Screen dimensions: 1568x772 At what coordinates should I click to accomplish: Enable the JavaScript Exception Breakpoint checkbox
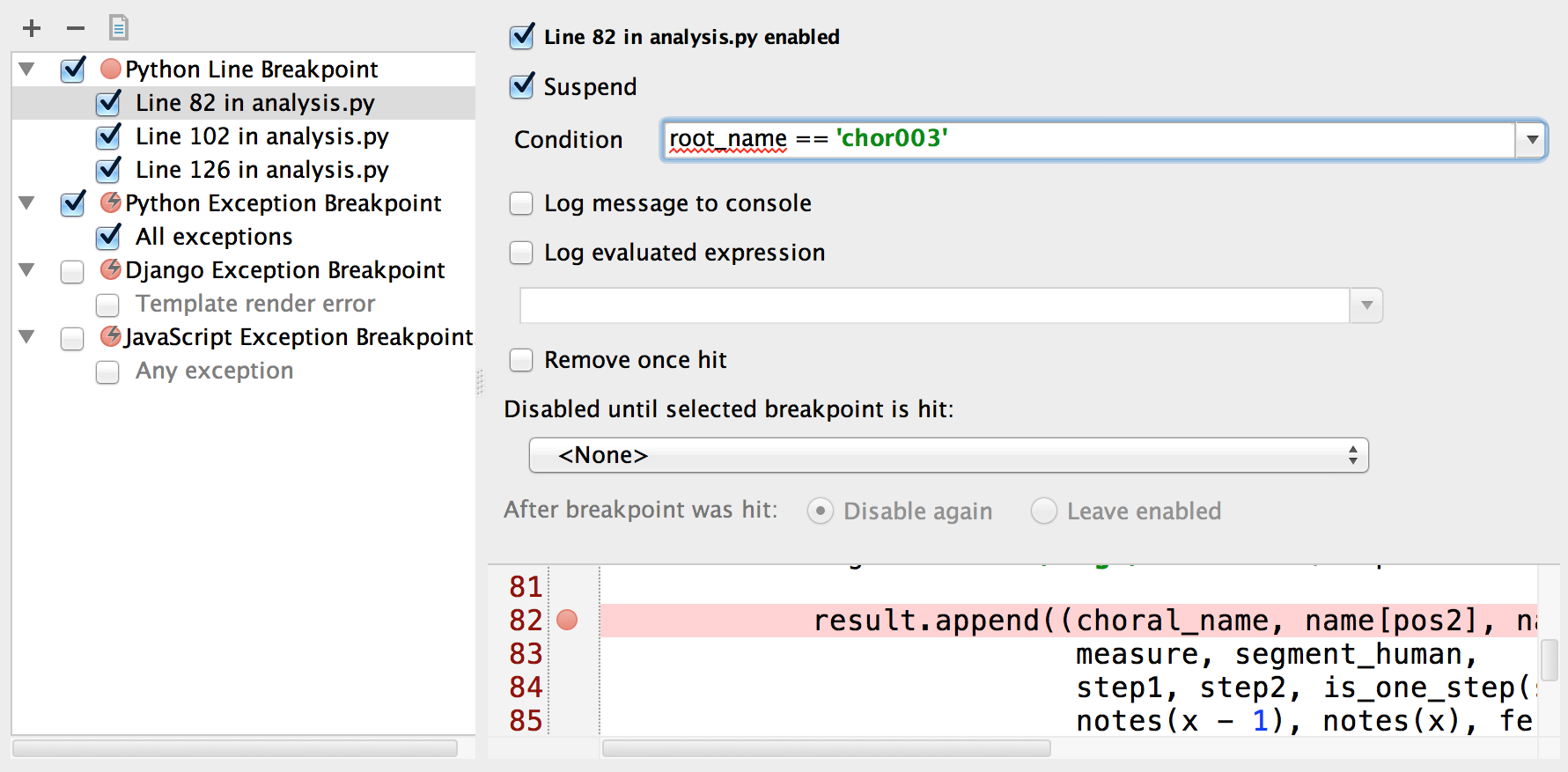(72, 338)
